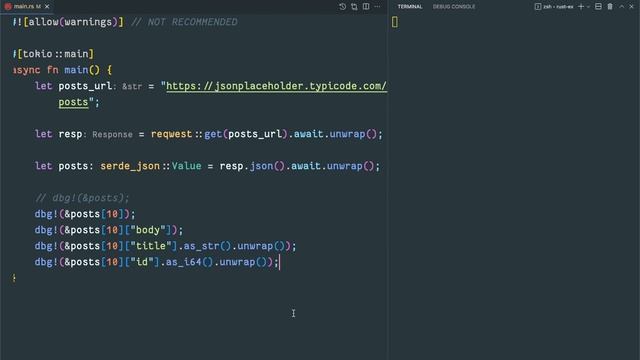Click the 'dbg!(&posts[10]);' line
Screen dimensions: 640x360
pos(85,214)
